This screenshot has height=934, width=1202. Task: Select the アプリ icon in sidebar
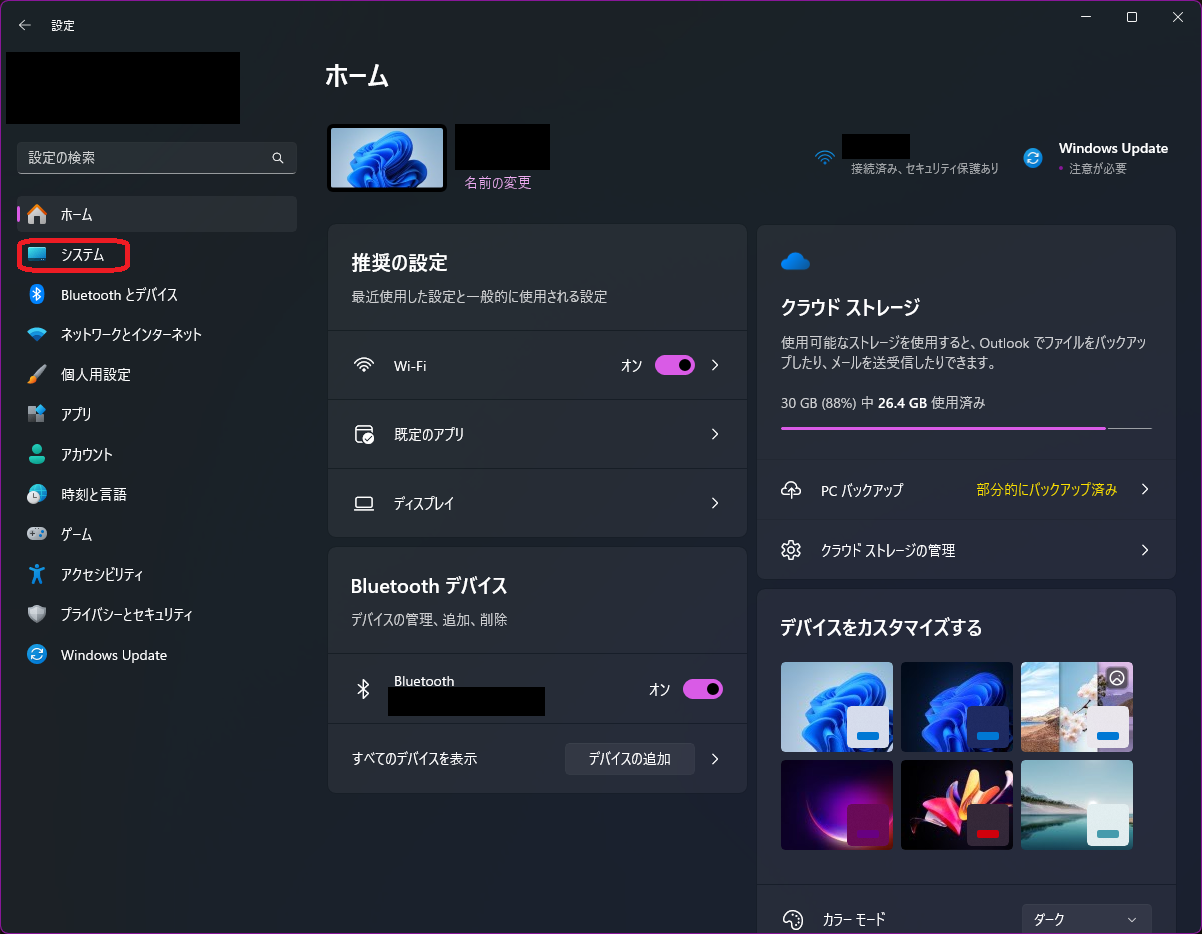(37, 414)
